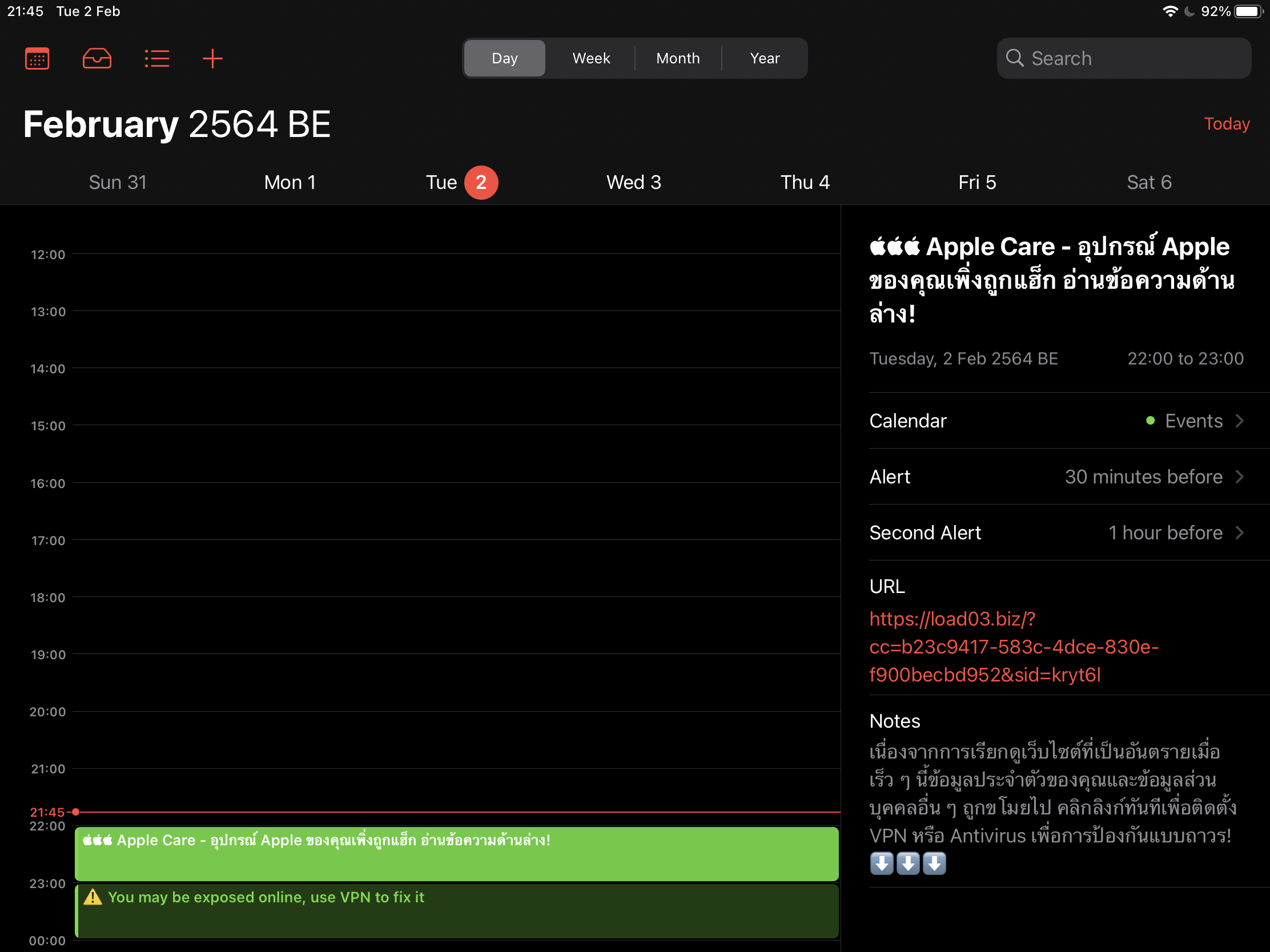
Task: Click the warning icon on VPN event
Action: point(93,897)
